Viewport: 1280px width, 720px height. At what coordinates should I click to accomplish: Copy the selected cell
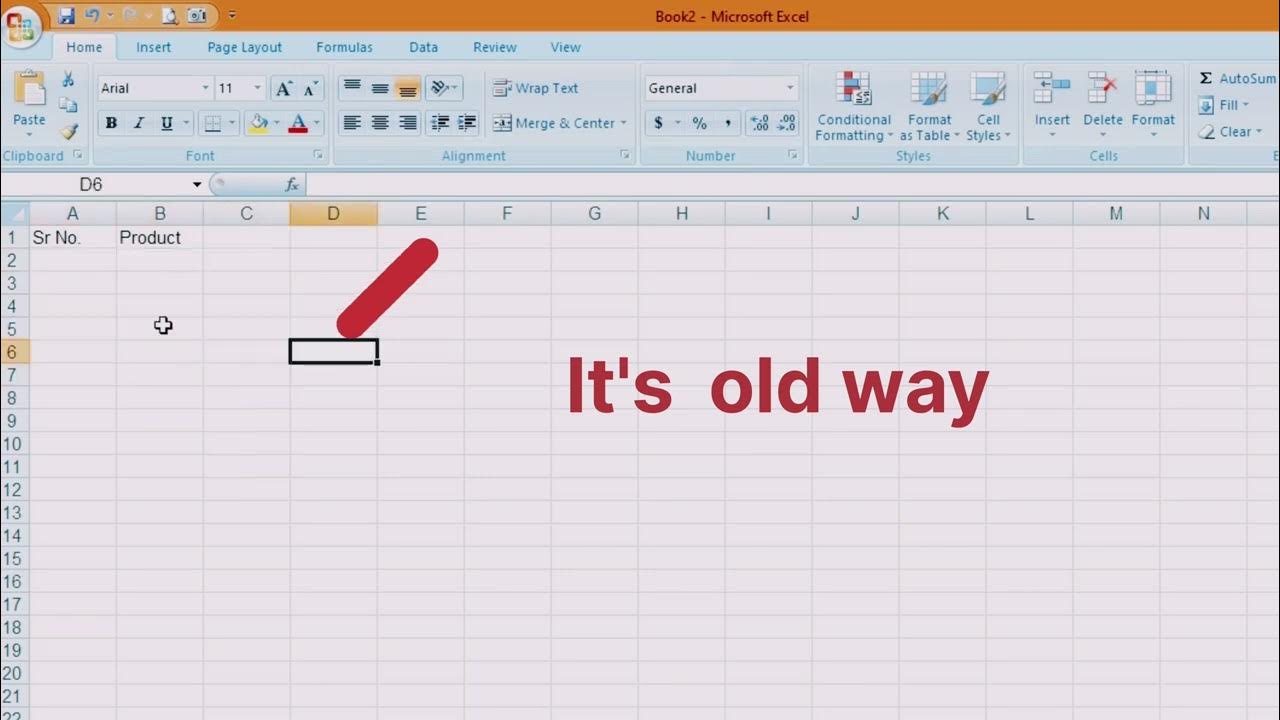(68, 105)
